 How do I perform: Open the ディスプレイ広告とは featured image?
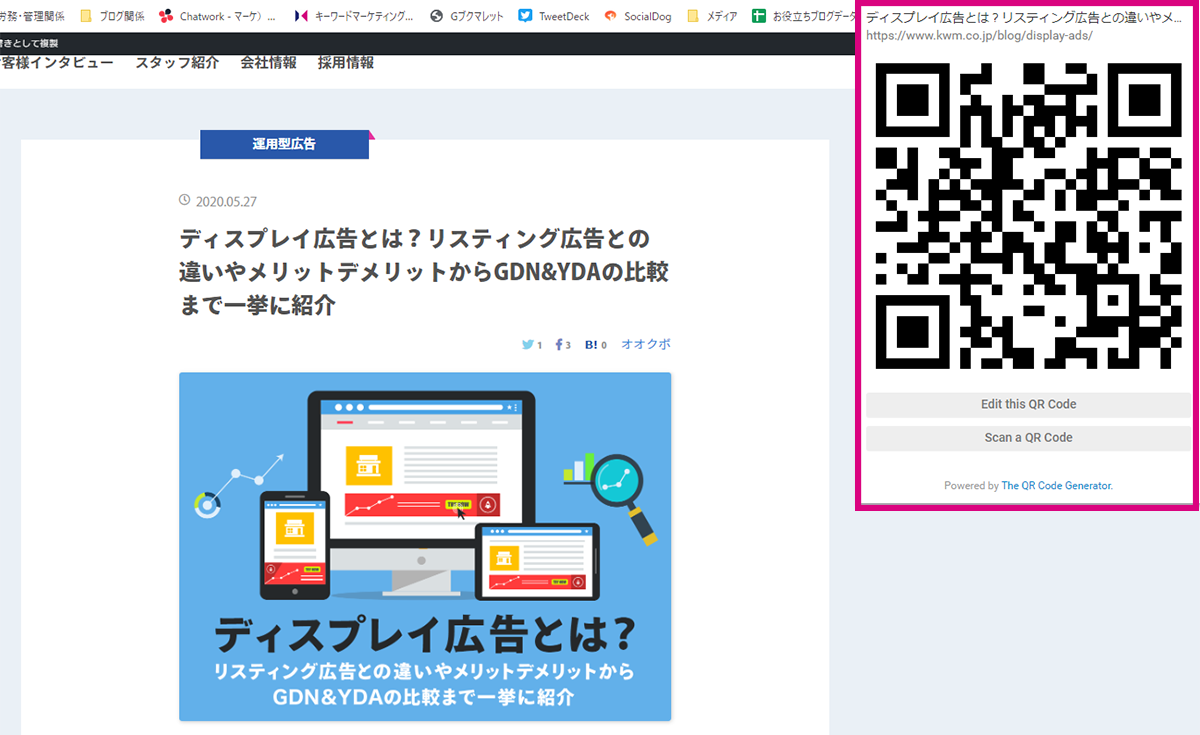point(425,547)
